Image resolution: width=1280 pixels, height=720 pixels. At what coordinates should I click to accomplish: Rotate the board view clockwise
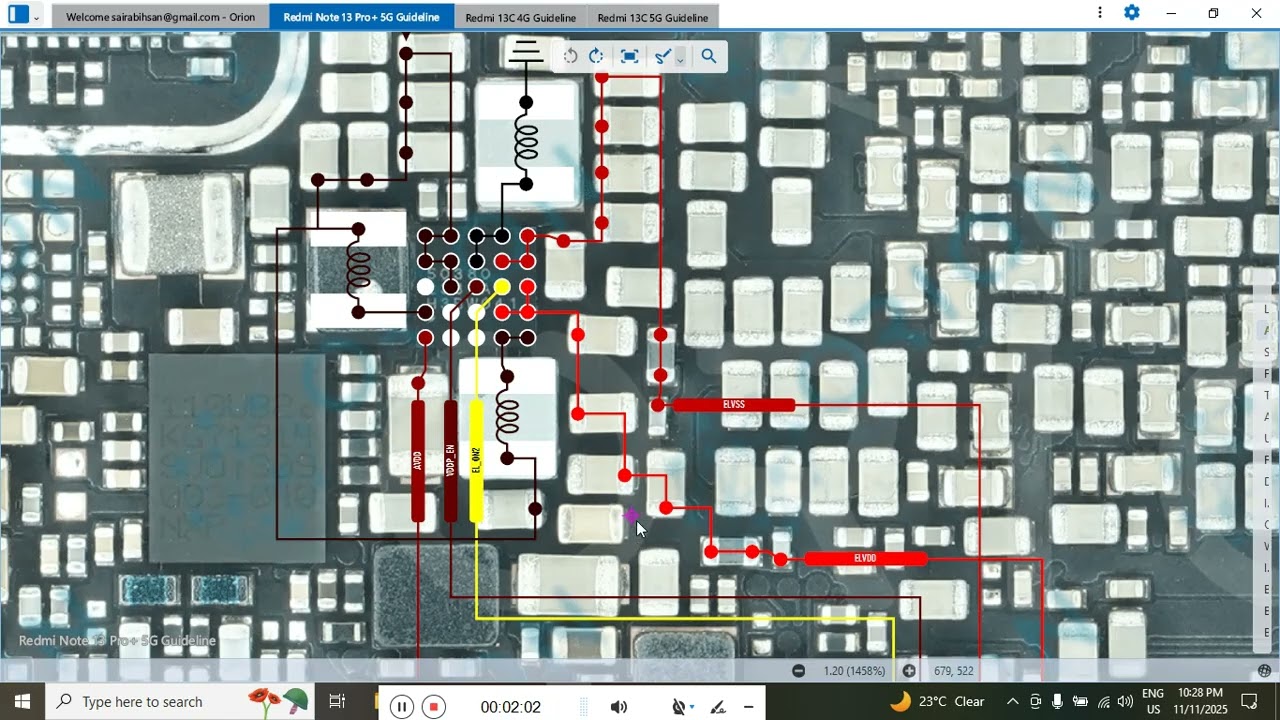[597, 56]
